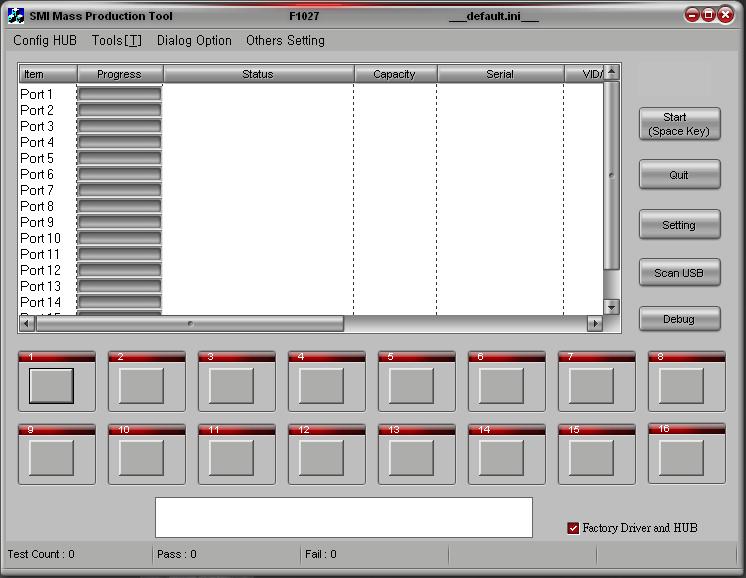Viewport: 746px width, 578px height.
Task: Click the Fail : 0 status
Action: [x=321, y=554]
